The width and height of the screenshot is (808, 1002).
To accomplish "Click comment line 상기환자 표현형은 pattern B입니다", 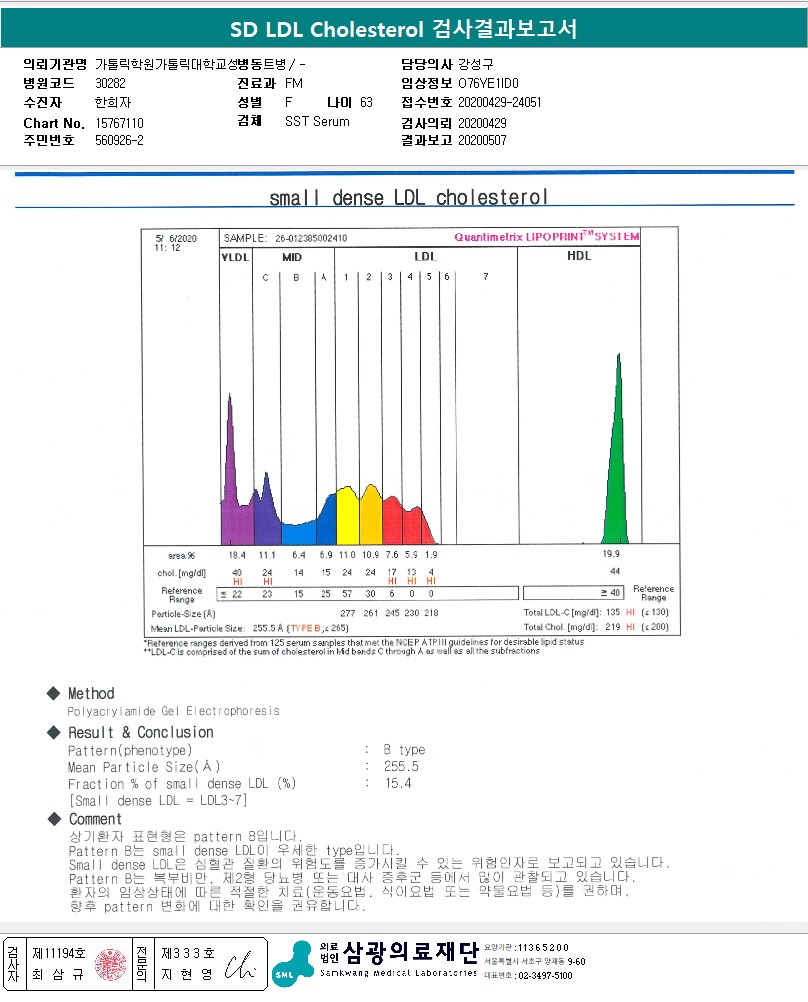I will tap(186, 836).
